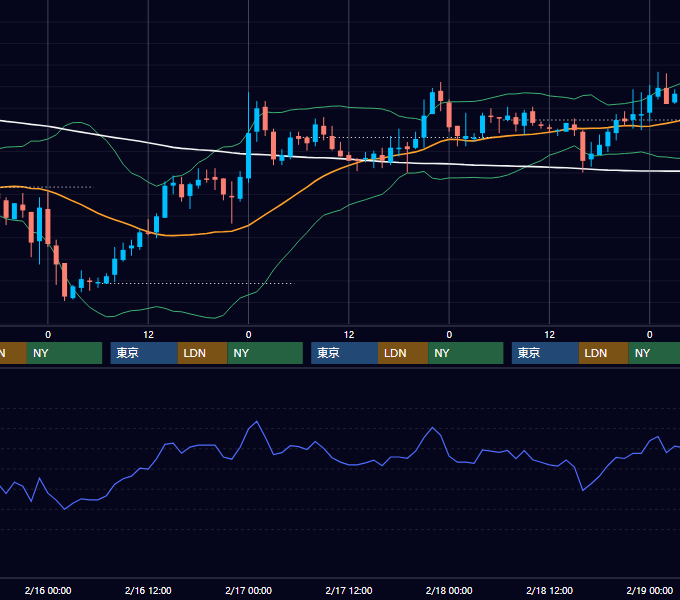Click the NY session block spanning 2/19 00:00
This screenshot has height=600, width=680.
(654, 353)
